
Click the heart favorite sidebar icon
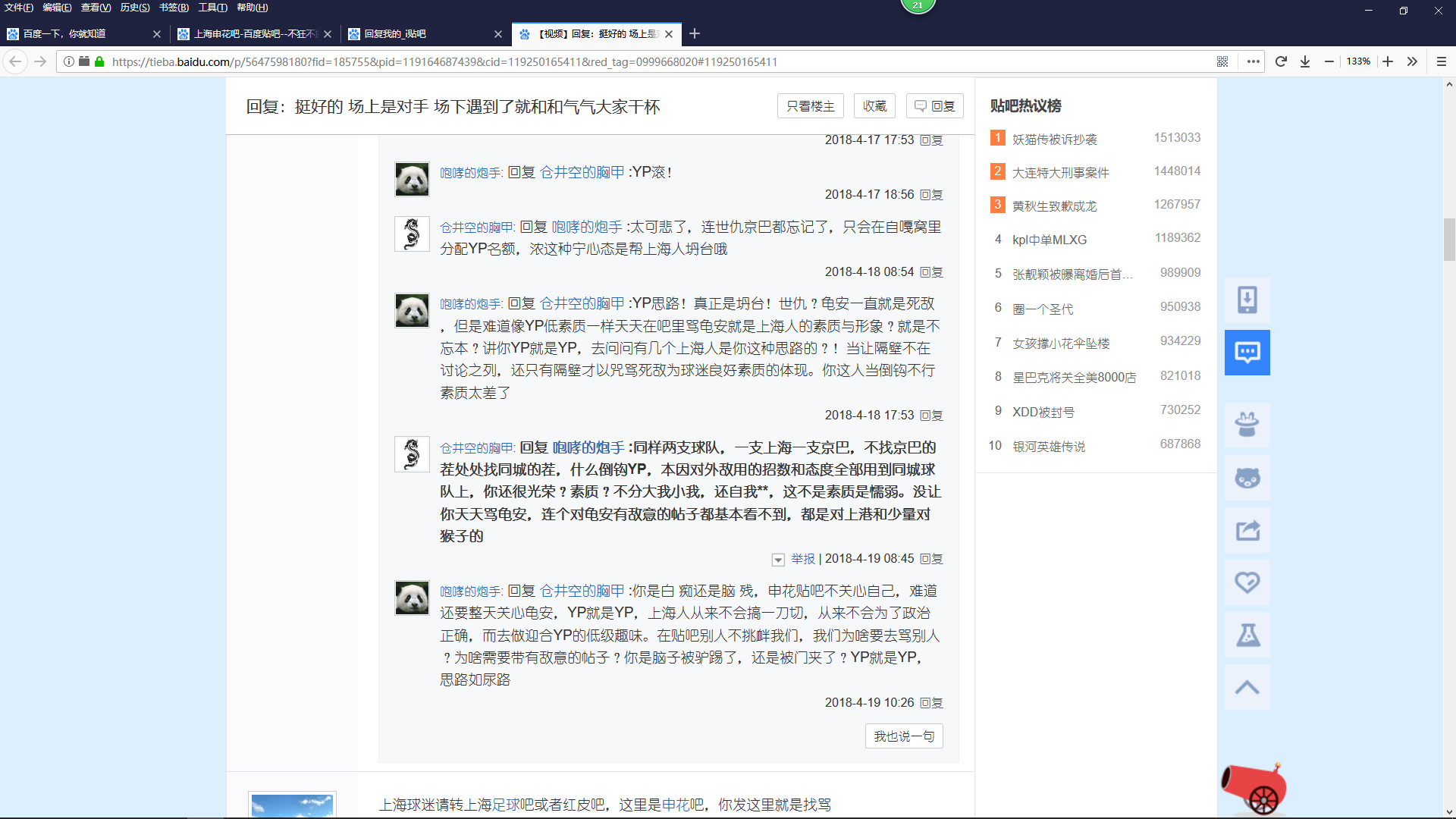(1247, 582)
